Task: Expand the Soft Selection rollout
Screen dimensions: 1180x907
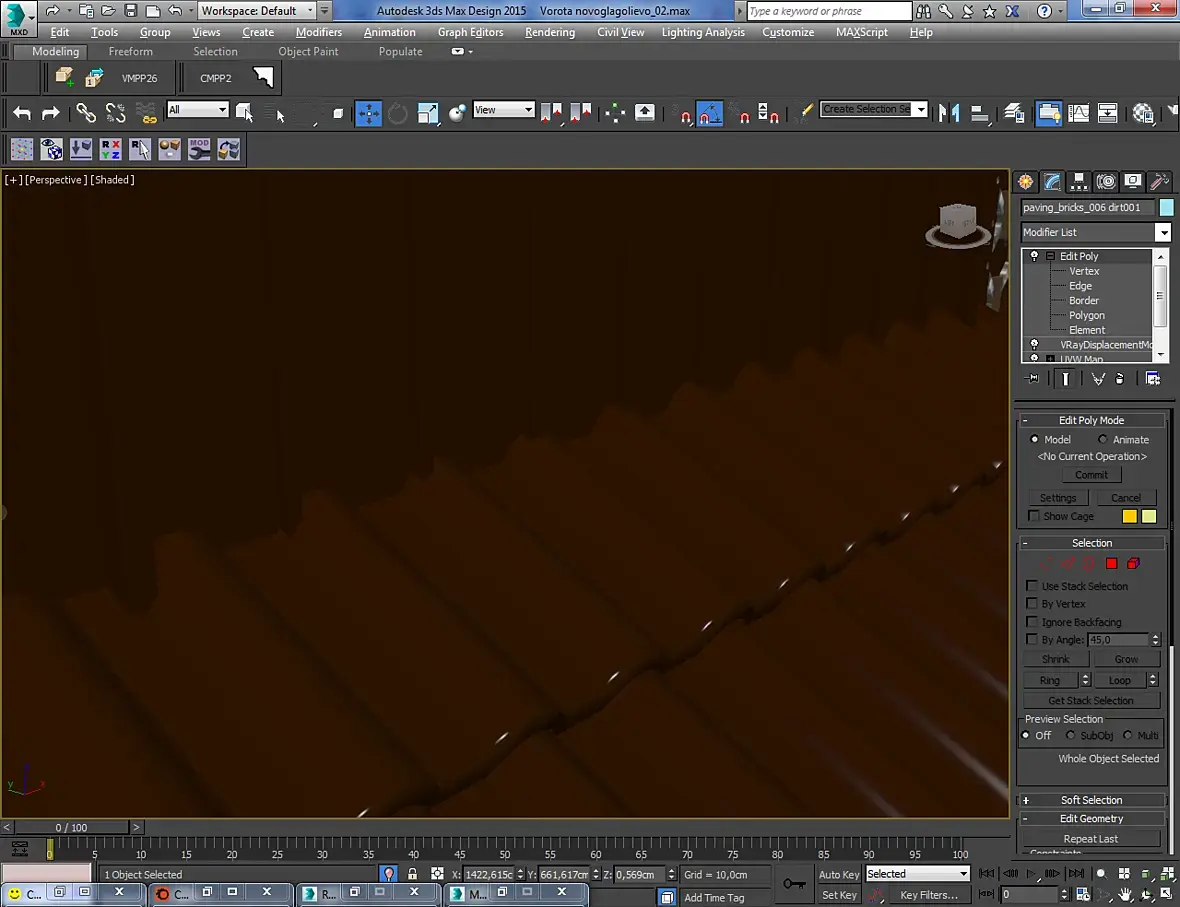Action: (1091, 800)
